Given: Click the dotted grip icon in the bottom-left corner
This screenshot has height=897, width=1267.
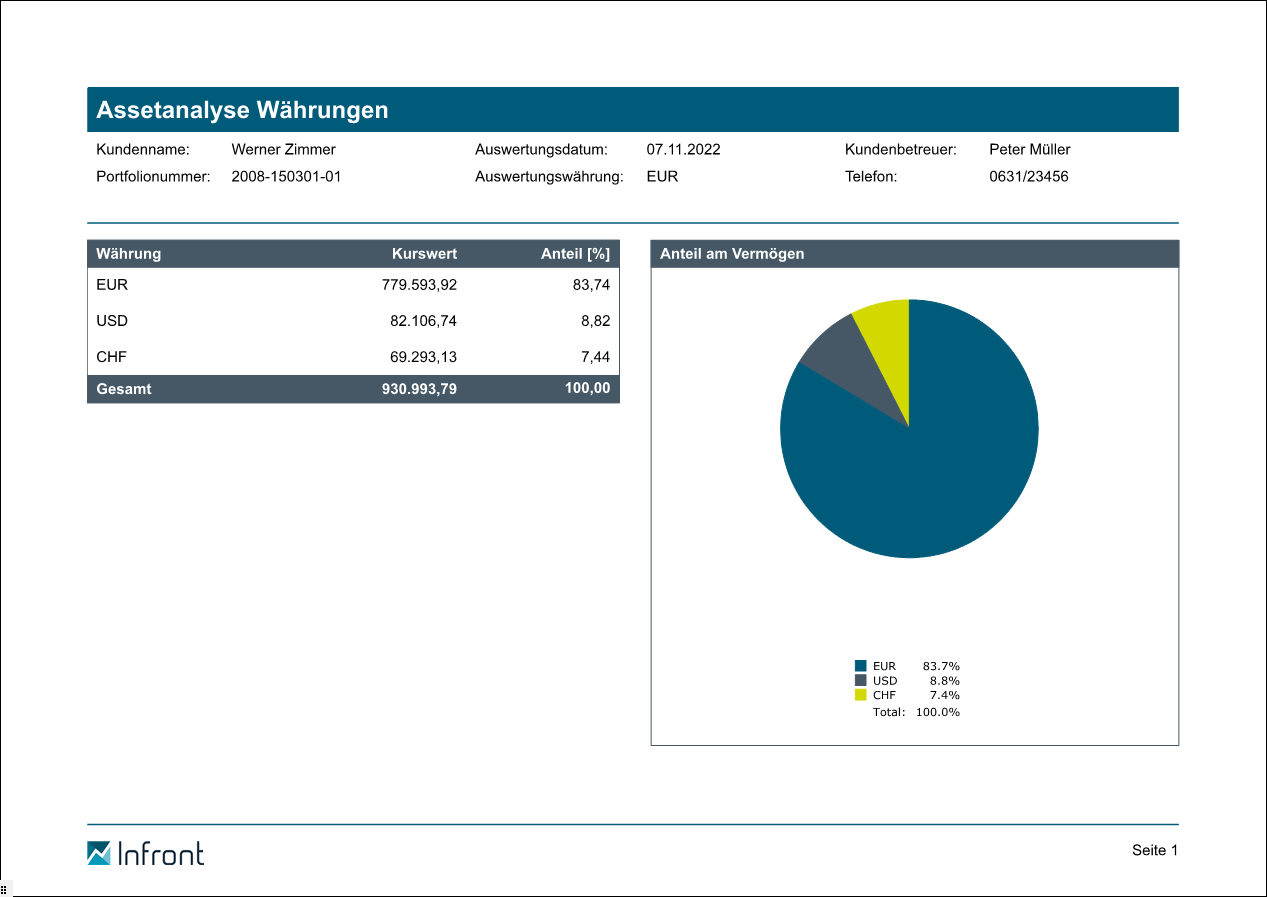Looking at the screenshot, I should click(4, 890).
